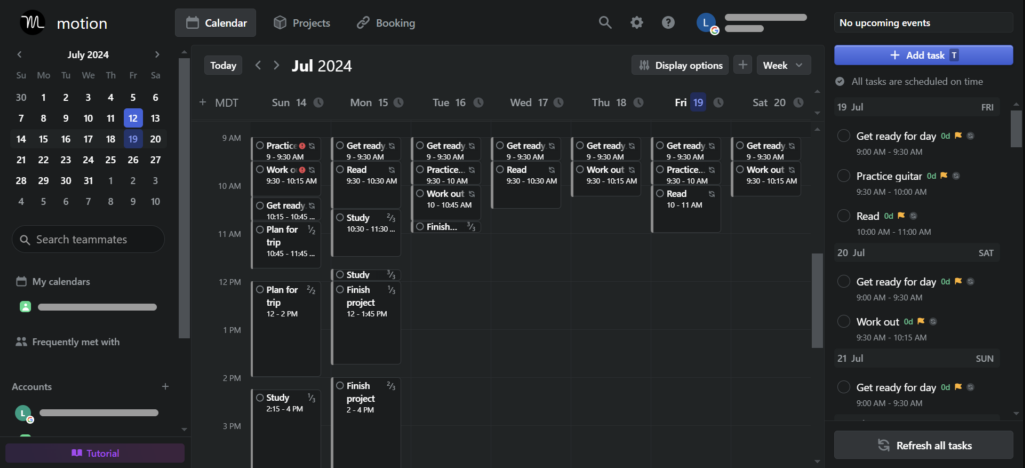Go to next month in mini calendar
Screen dimensions: 1025x468
[x=157, y=55]
